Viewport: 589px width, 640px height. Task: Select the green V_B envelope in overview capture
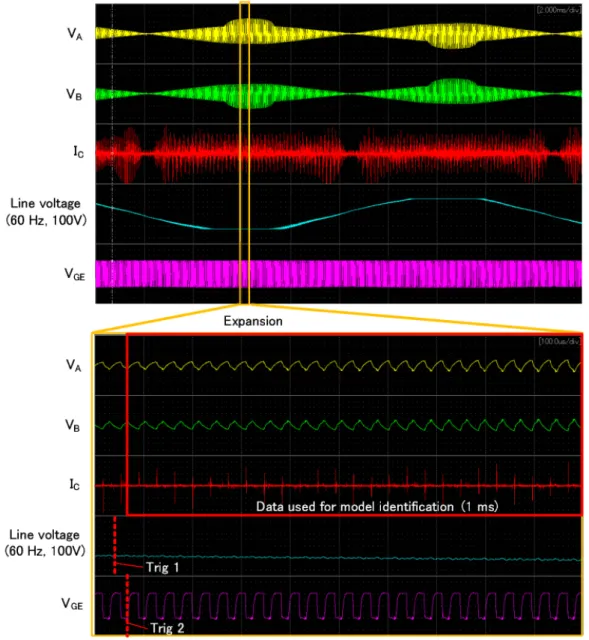[338, 94]
